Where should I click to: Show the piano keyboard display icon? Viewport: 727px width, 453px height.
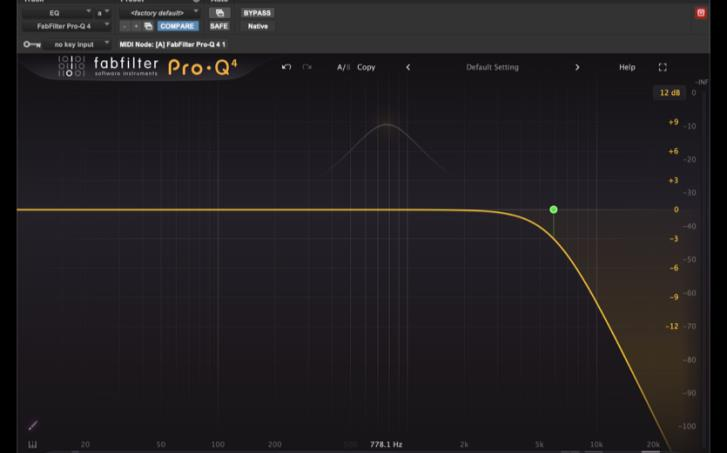[32, 445]
